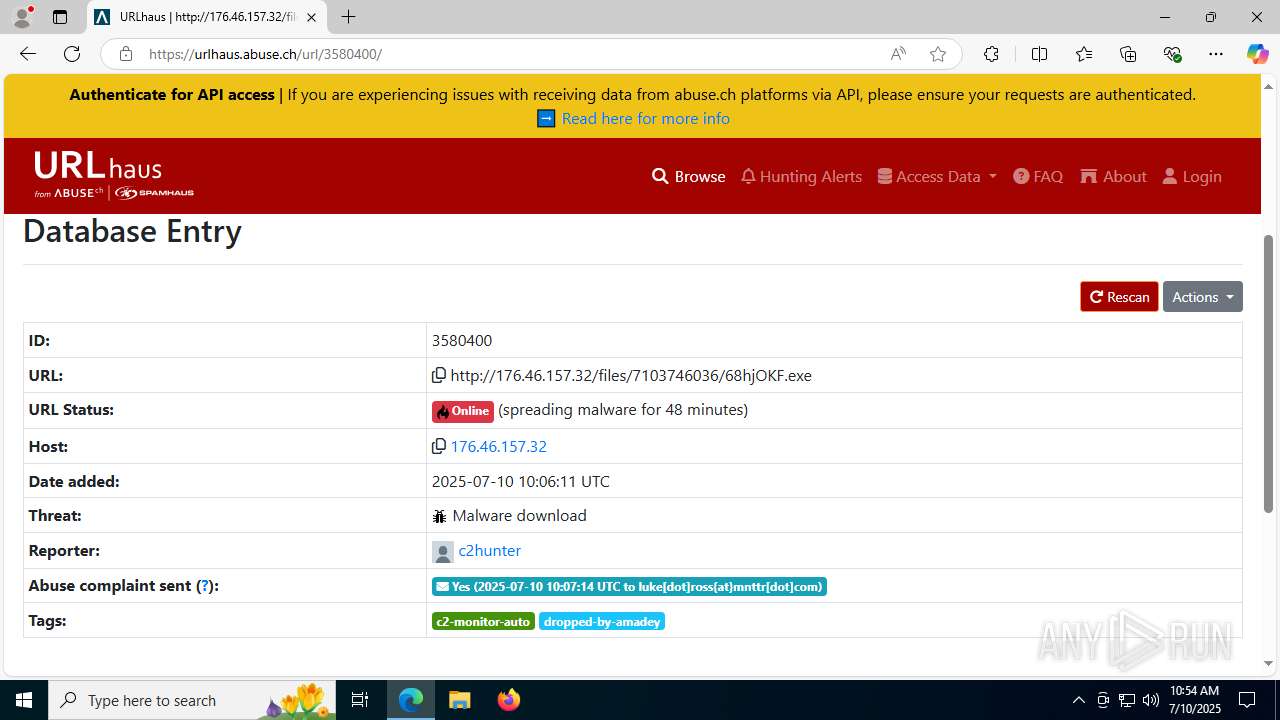The height and width of the screenshot is (720, 1280).
Task: Activate Read aloud icon in address bar
Action: 898,54
